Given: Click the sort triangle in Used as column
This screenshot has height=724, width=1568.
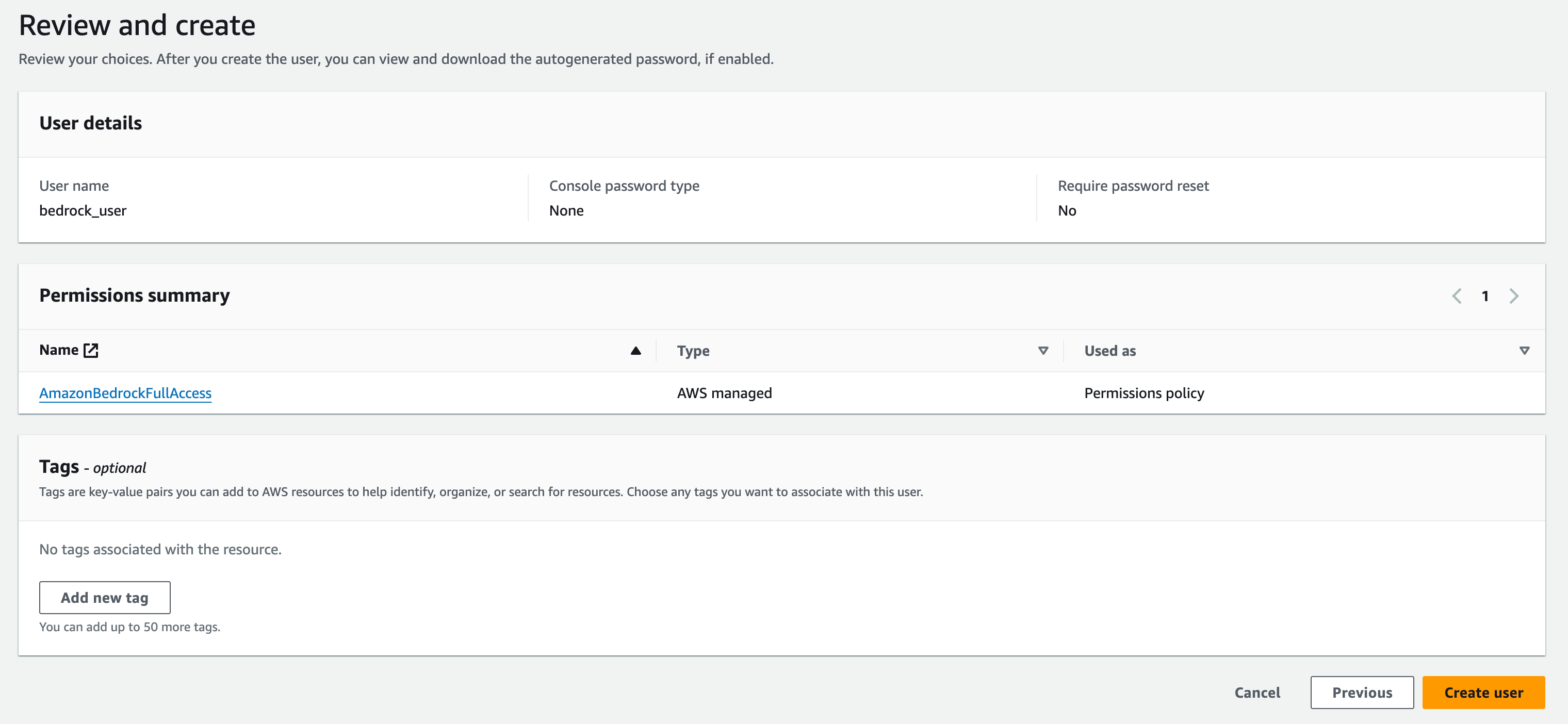Looking at the screenshot, I should 1524,351.
